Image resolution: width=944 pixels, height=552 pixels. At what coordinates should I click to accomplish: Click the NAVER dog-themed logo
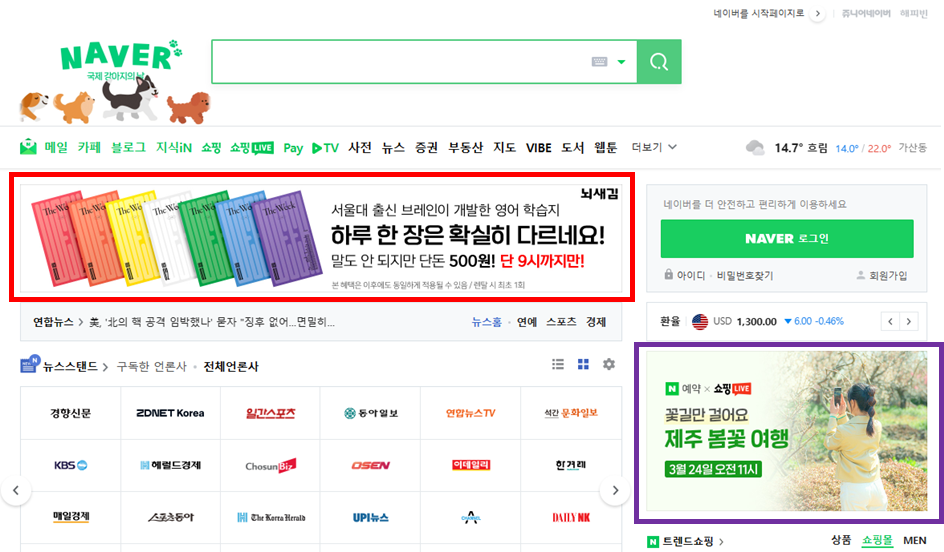[x=114, y=81]
